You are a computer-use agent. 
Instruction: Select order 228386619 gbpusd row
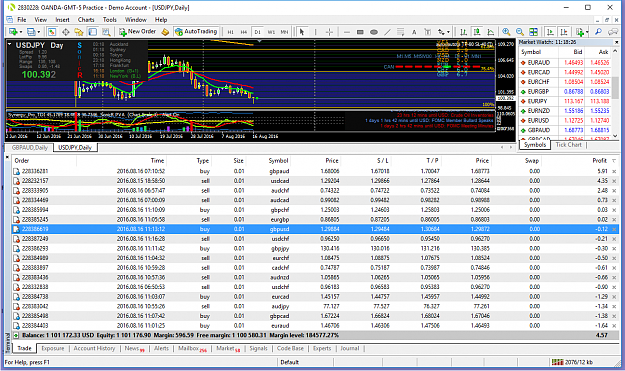point(315,229)
